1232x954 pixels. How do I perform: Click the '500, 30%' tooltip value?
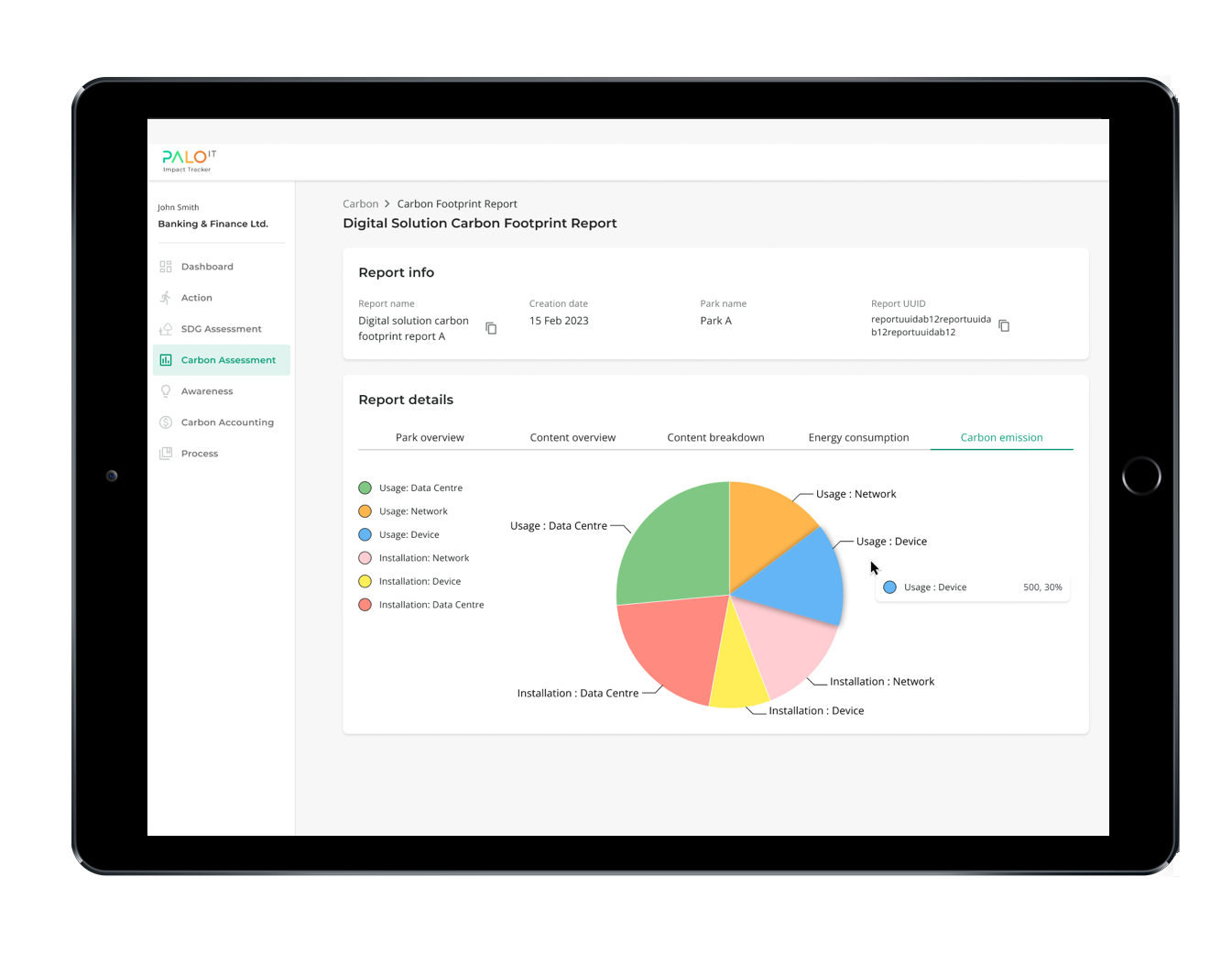click(1042, 587)
